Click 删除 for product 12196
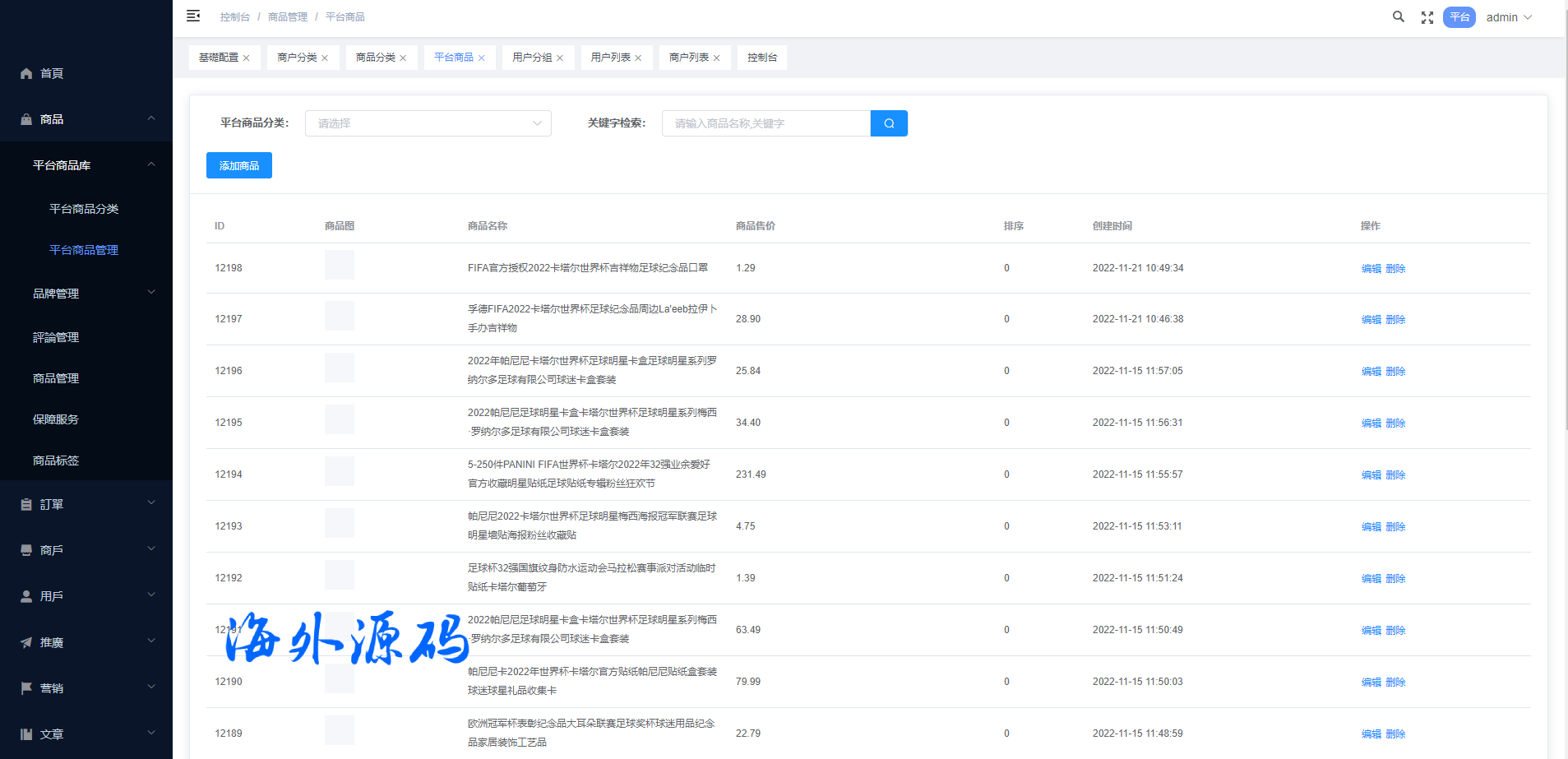 click(x=1395, y=372)
